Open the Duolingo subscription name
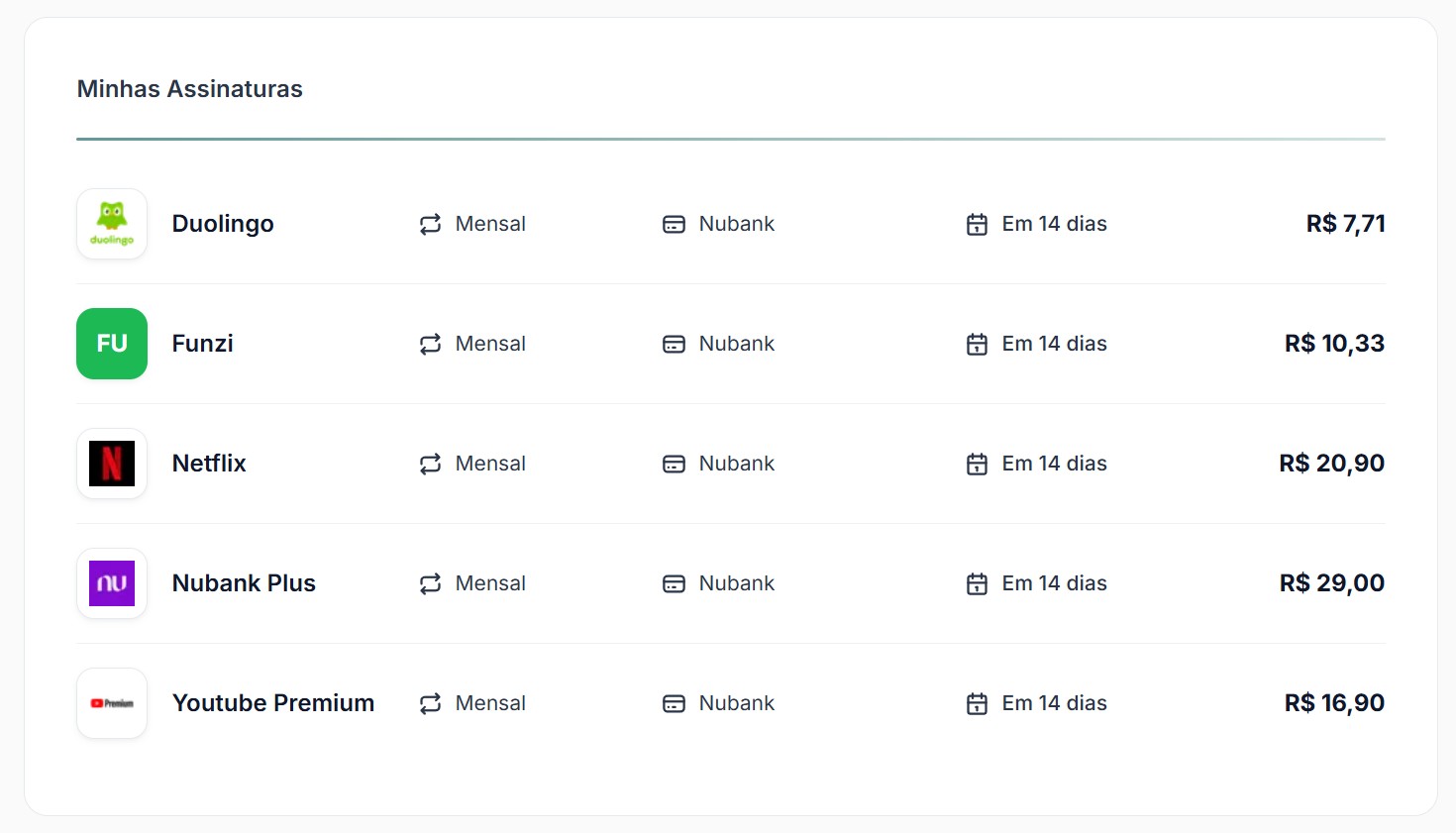1456x833 pixels. (x=223, y=224)
